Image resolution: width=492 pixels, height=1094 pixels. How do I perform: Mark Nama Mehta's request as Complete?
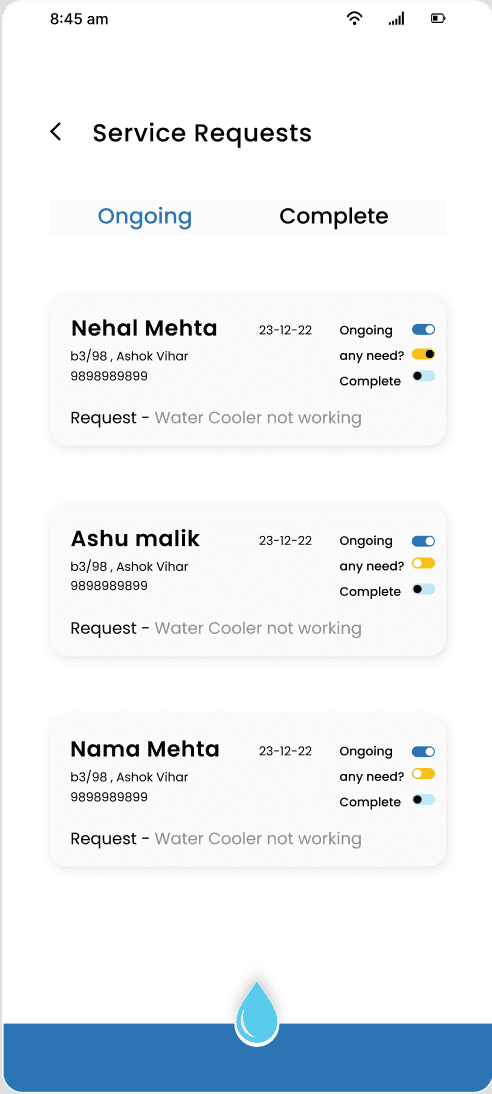(424, 800)
